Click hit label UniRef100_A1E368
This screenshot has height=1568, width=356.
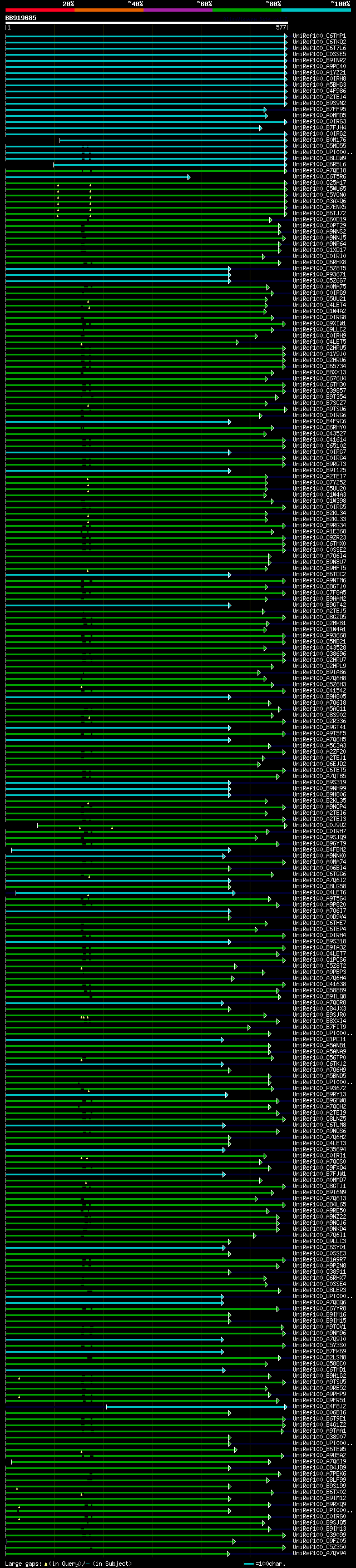point(319,531)
